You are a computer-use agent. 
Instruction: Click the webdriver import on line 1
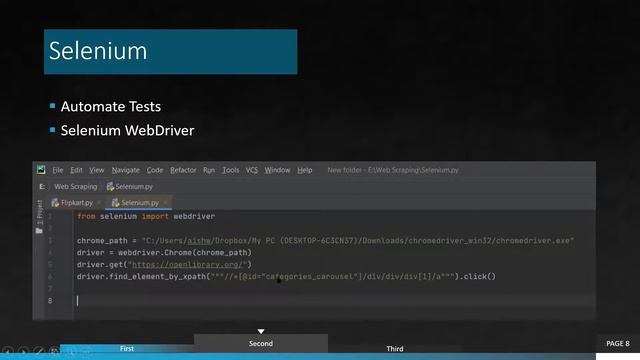(x=194, y=216)
